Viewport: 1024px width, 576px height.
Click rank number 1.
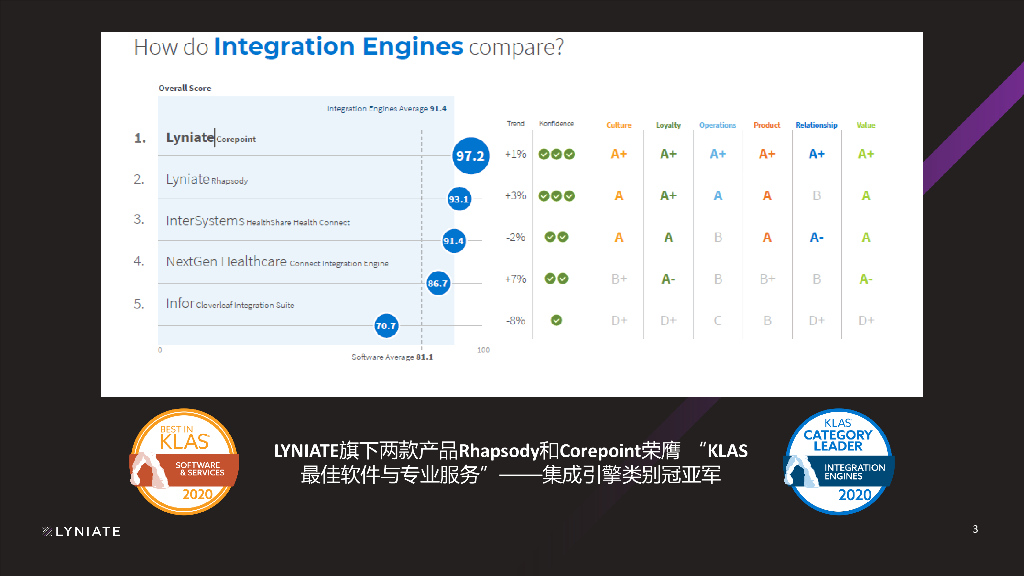click(x=140, y=138)
